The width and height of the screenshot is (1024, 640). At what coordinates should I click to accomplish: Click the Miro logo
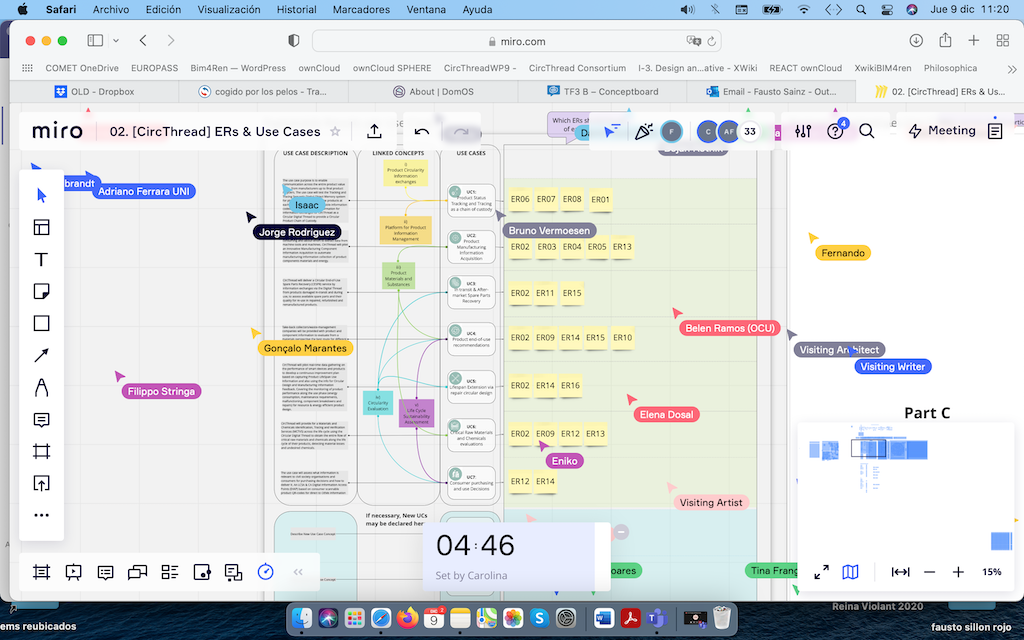(x=57, y=131)
